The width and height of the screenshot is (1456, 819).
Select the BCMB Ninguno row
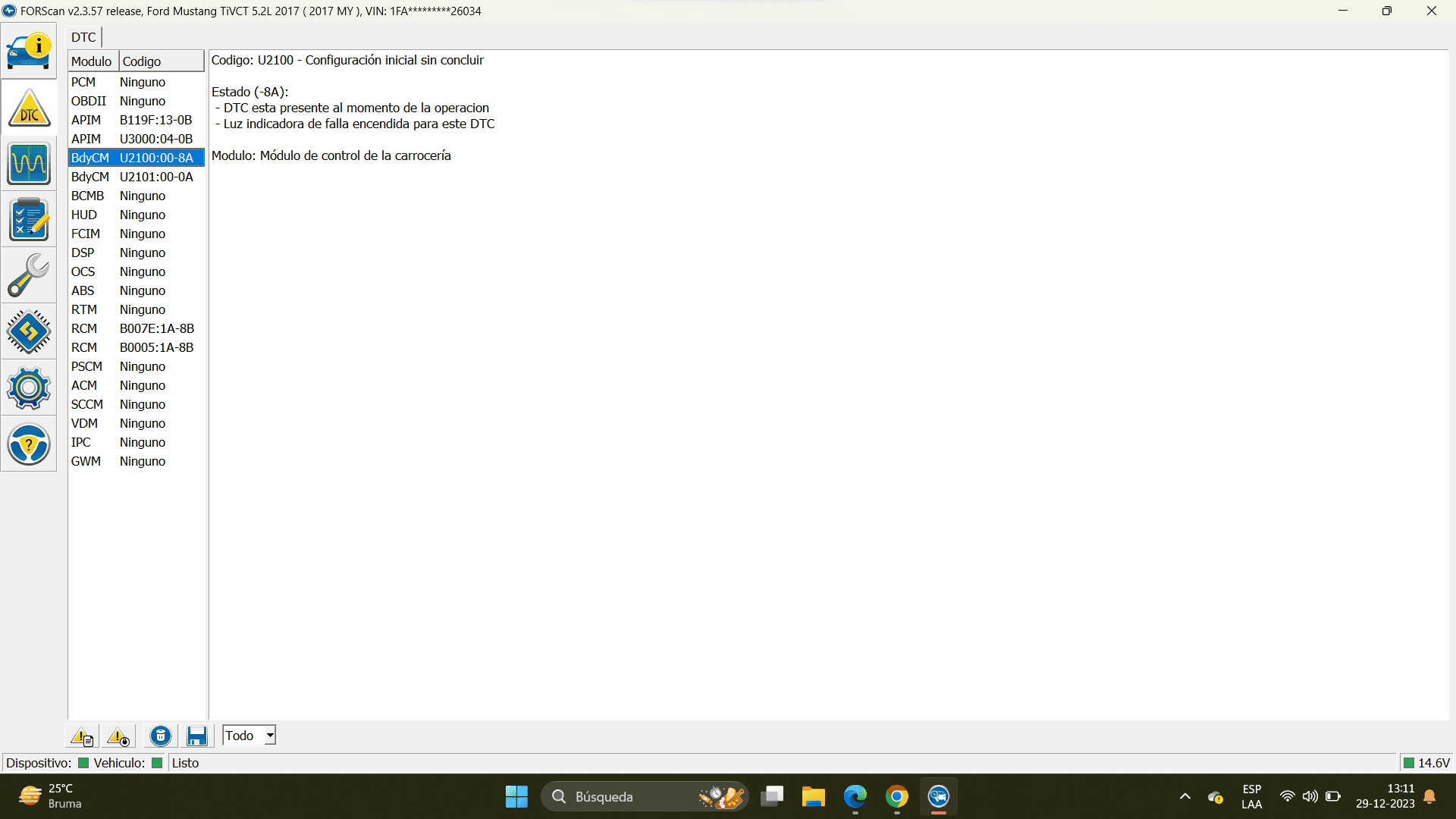pos(136,196)
